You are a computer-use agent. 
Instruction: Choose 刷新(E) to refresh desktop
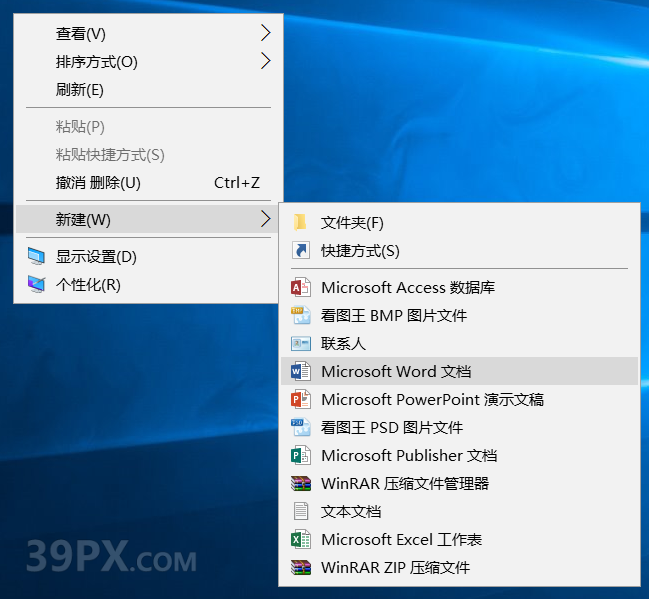coord(149,89)
